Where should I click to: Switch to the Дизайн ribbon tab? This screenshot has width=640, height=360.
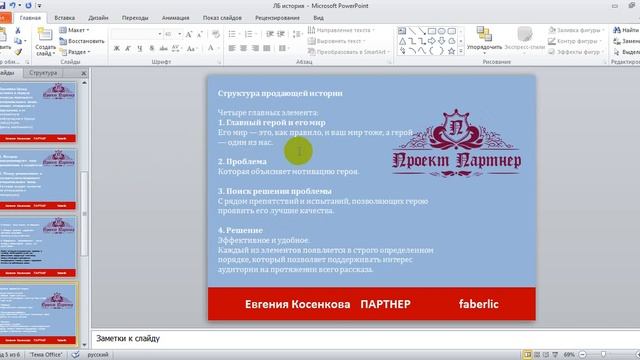coord(98,18)
